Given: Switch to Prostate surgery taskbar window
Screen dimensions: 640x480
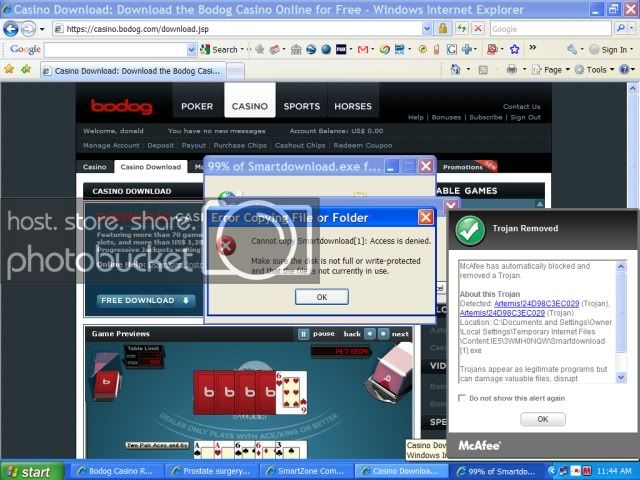Looking at the screenshot, I should click(214, 471).
